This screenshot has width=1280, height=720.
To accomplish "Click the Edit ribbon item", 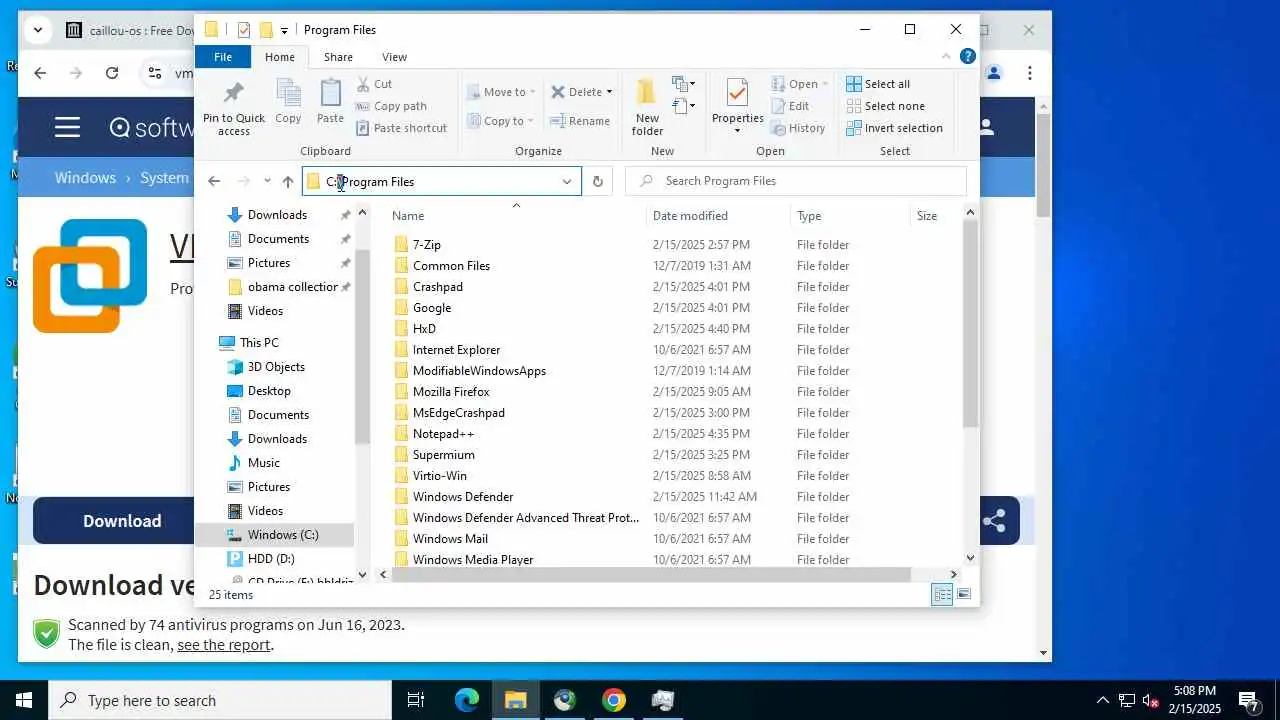I will point(790,106).
